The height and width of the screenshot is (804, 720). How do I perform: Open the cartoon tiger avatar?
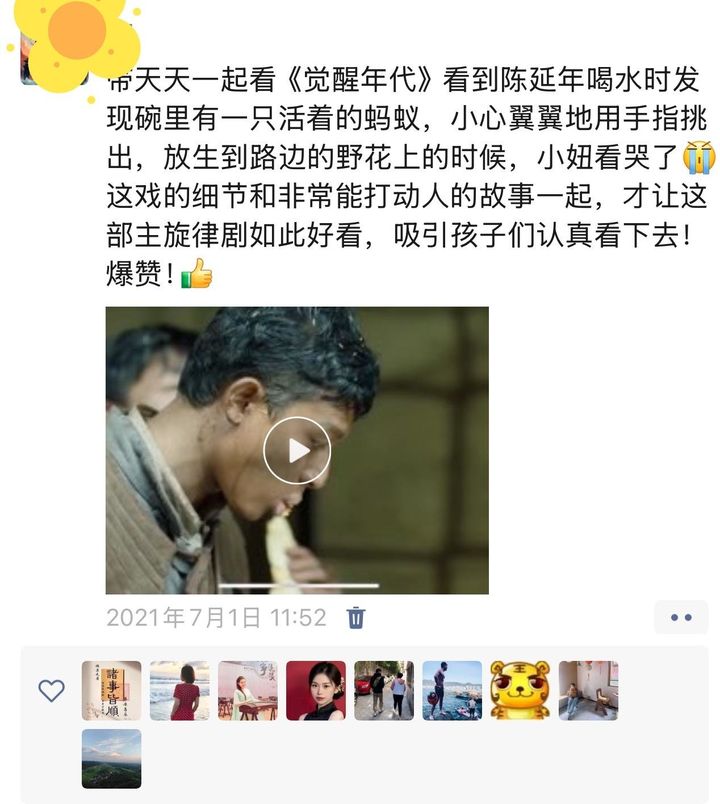[520, 691]
